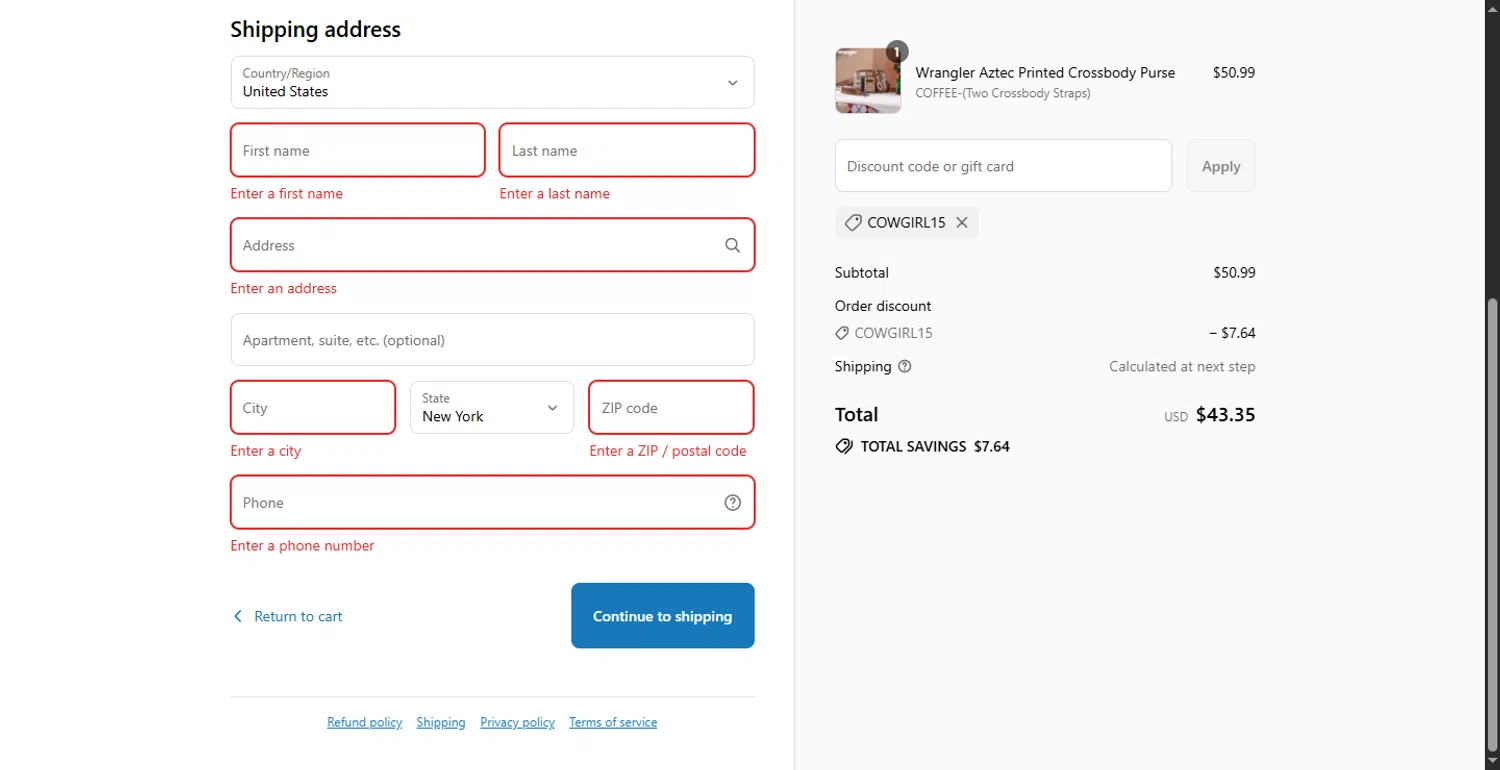
Task: Remove the COWGIRL15 discount code tag
Action: click(x=962, y=223)
